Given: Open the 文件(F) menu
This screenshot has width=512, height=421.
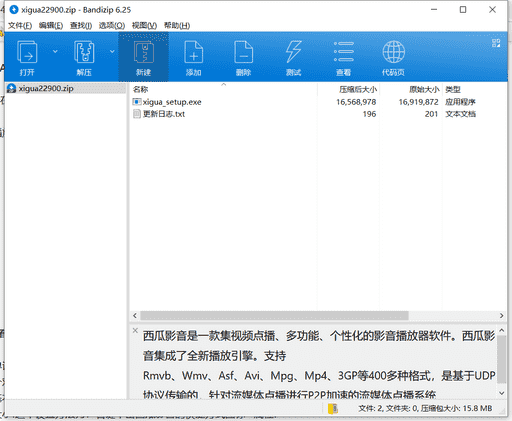Looking at the screenshot, I should pos(20,26).
